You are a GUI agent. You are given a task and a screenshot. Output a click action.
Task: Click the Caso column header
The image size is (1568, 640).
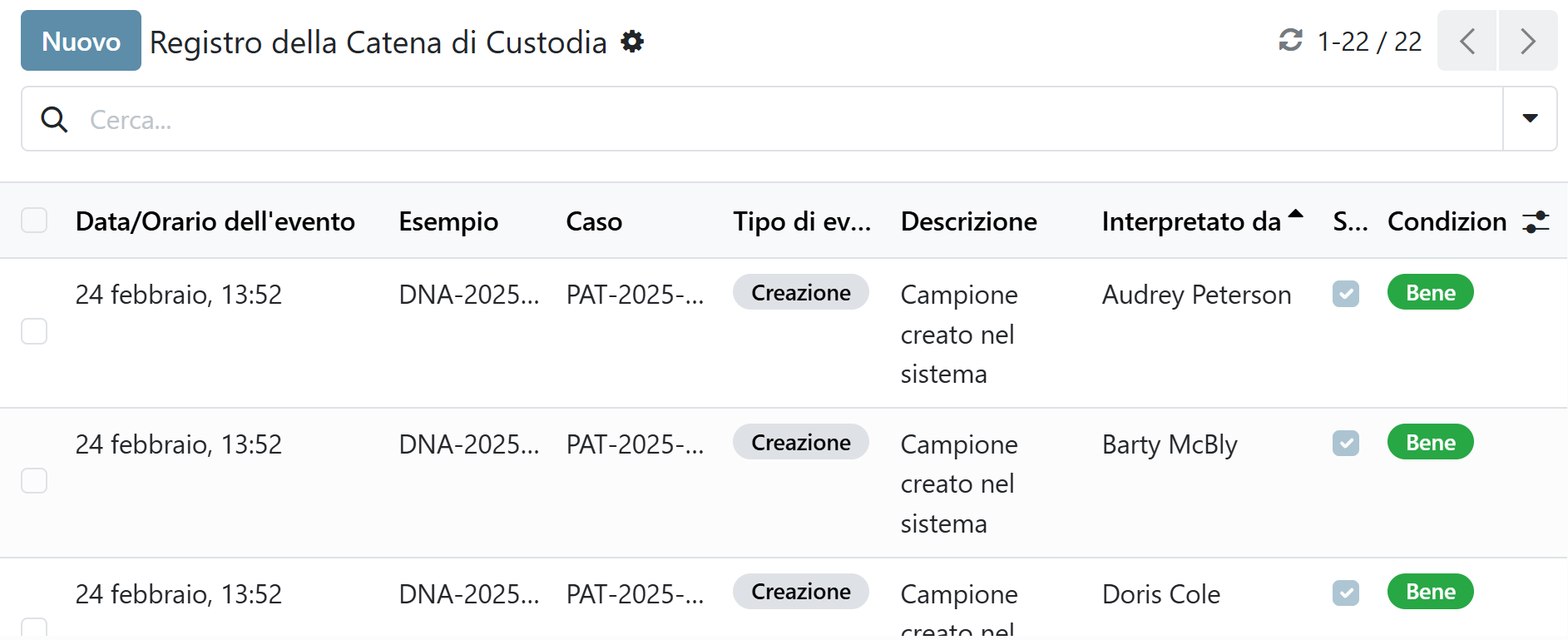[594, 221]
